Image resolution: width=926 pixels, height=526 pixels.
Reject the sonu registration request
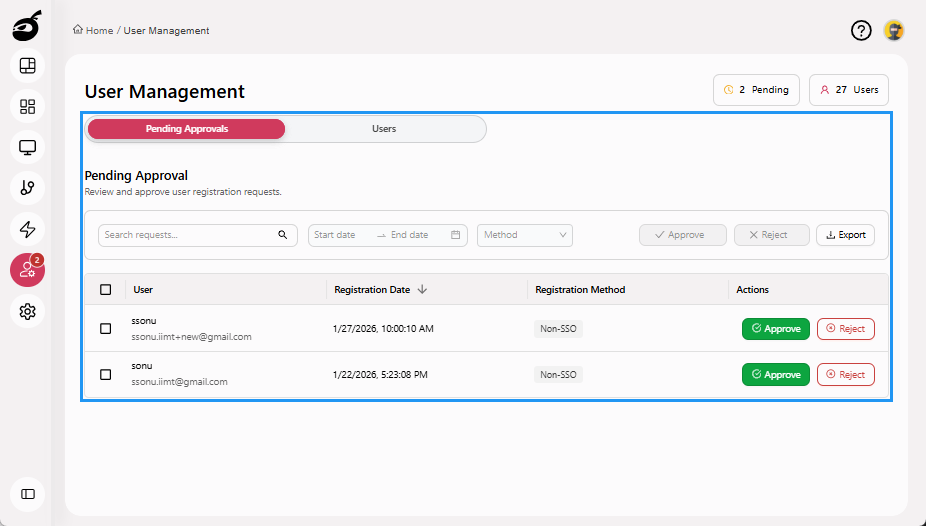[x=845, y=375]
